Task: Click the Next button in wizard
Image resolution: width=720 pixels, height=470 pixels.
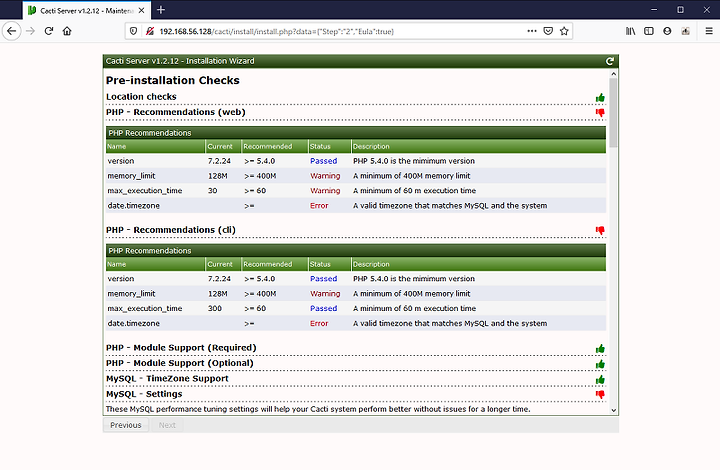Action: 167,425
